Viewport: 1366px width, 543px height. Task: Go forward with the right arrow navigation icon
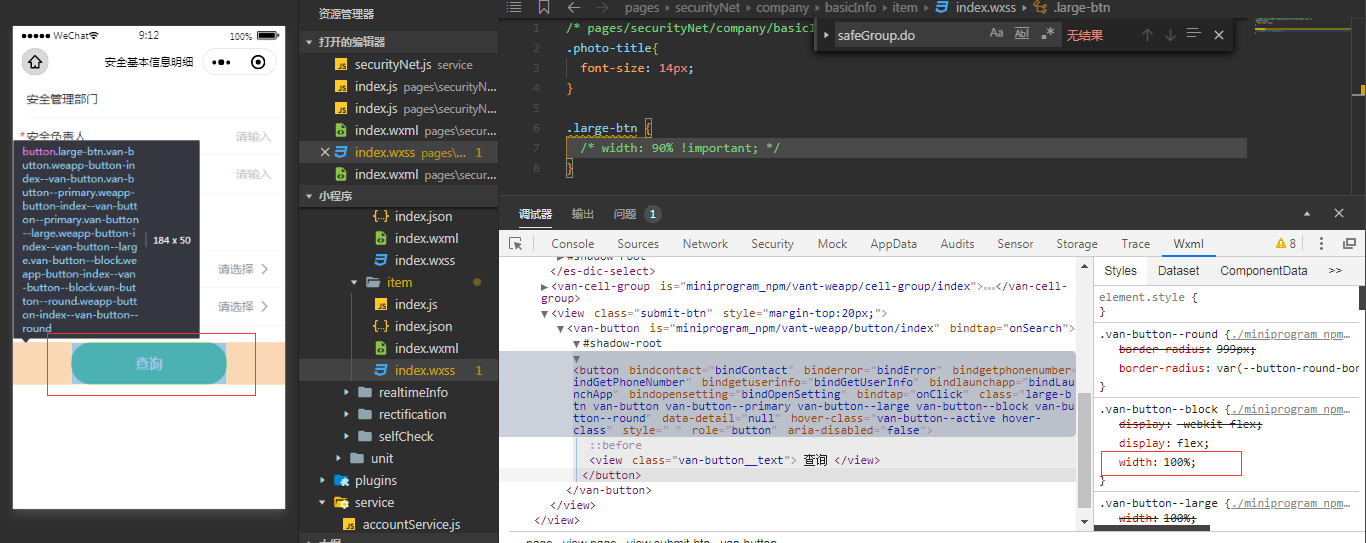click(603, 7)
